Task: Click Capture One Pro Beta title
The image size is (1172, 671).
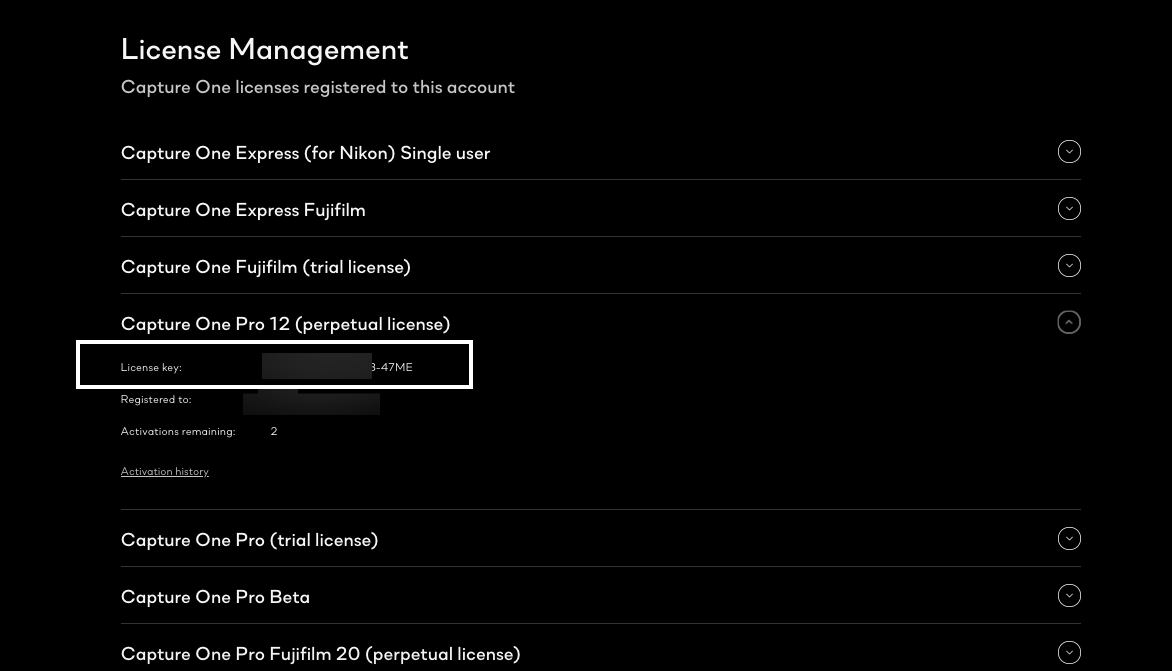Action: (215, 597)
